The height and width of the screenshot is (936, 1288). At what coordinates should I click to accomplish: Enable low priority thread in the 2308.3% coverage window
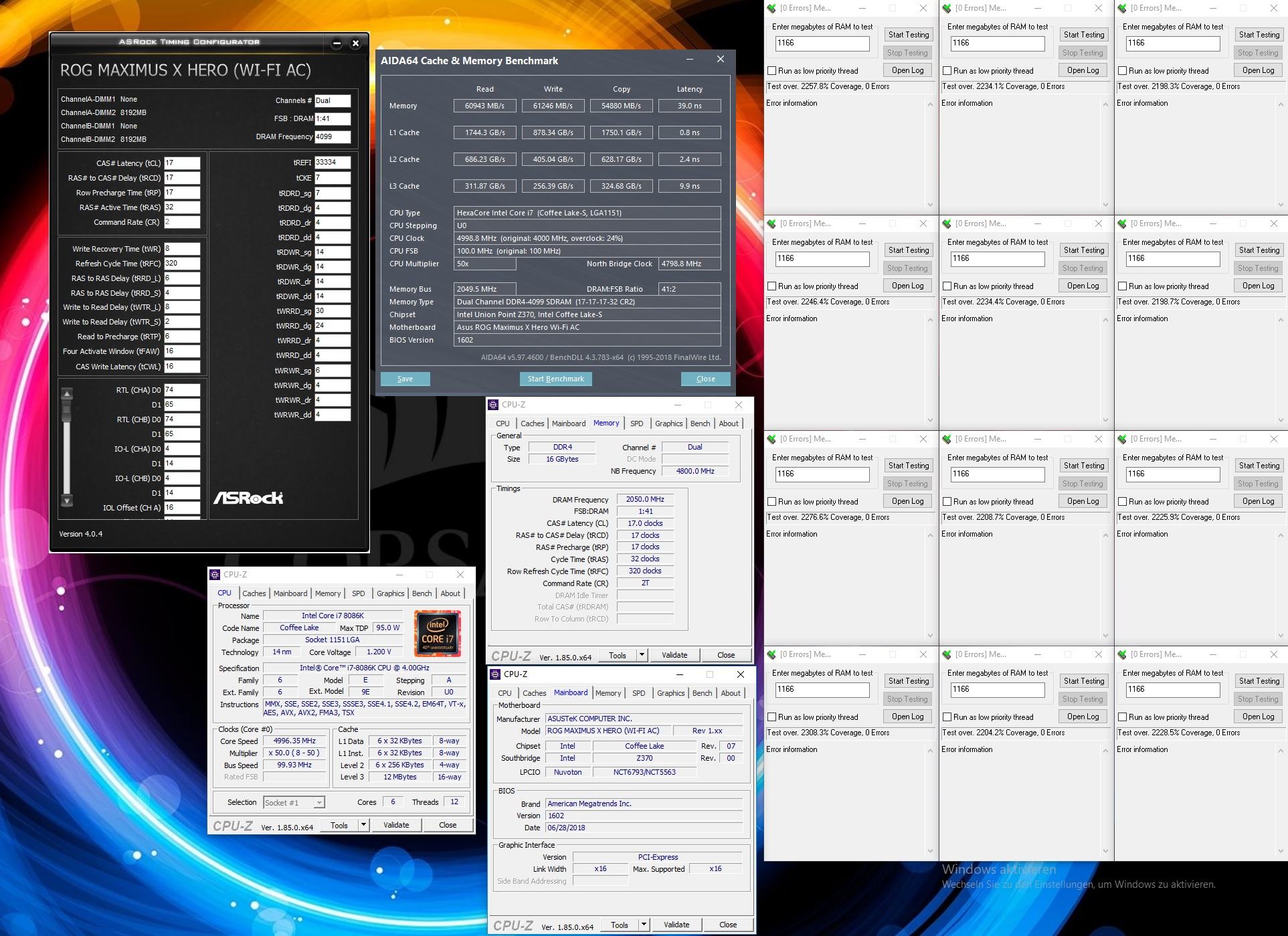coord(772,717)
